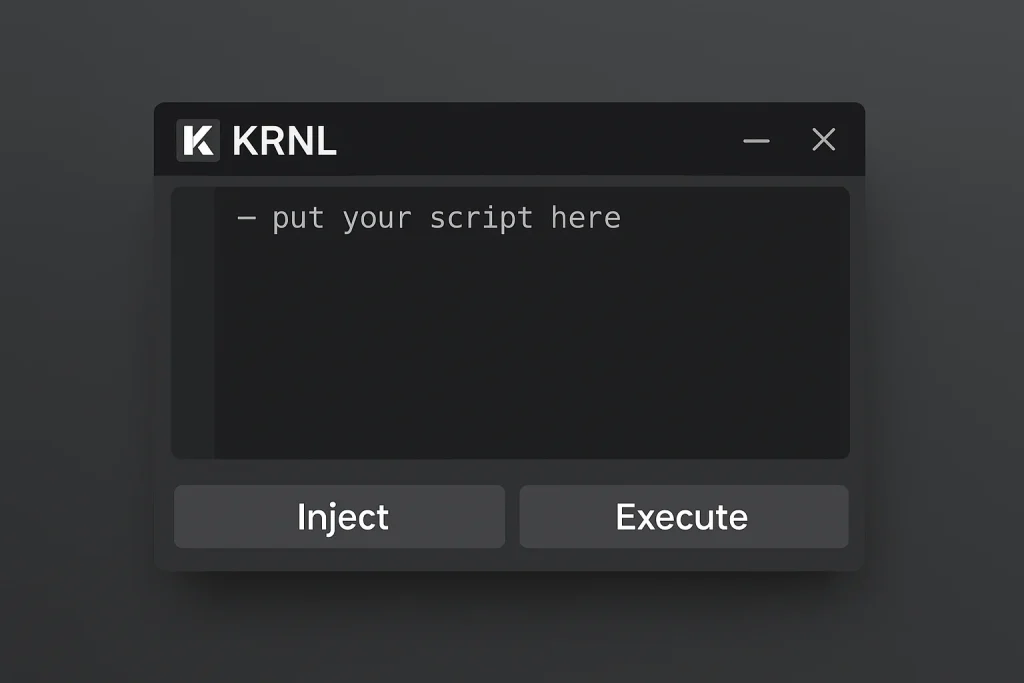Click the word "script" in the editor
Screen dimensions: 1024x683
click(x=481, y=218)
